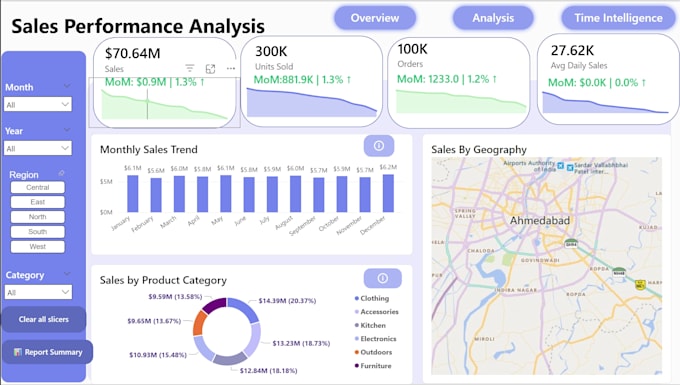Image resolution: width=680 pixels, height=385 pixels.
Task: Switch to the Overview page
Action: tap(375, 18)
